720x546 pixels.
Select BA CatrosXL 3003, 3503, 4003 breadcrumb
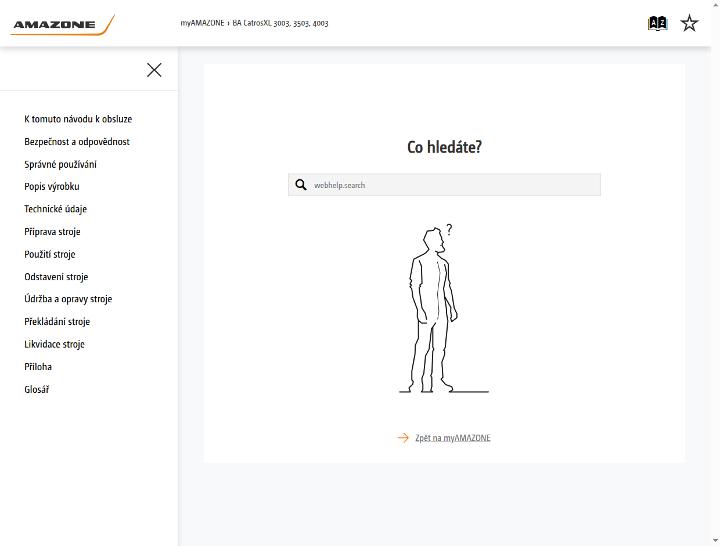[280, 23]
